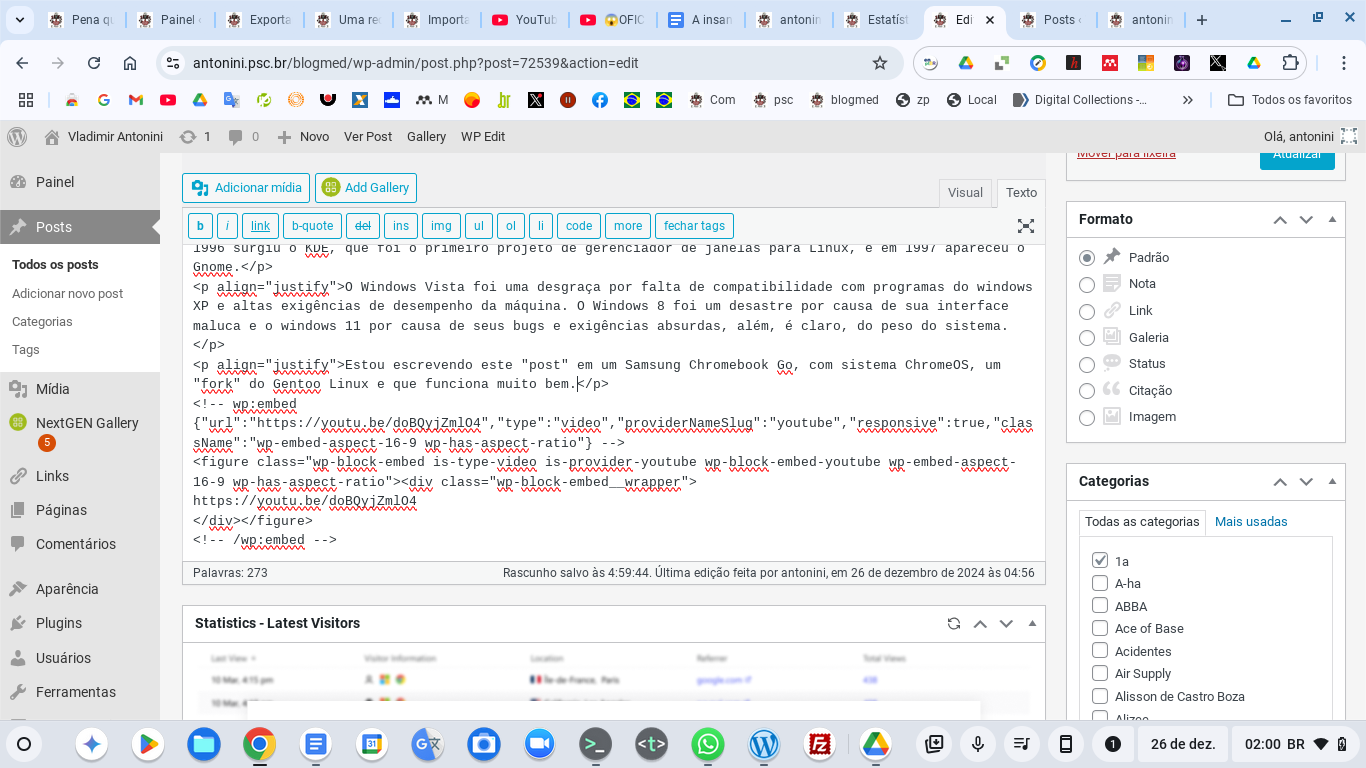Collapse the Statistics - Latest Visitors panel

(1032, 623)
